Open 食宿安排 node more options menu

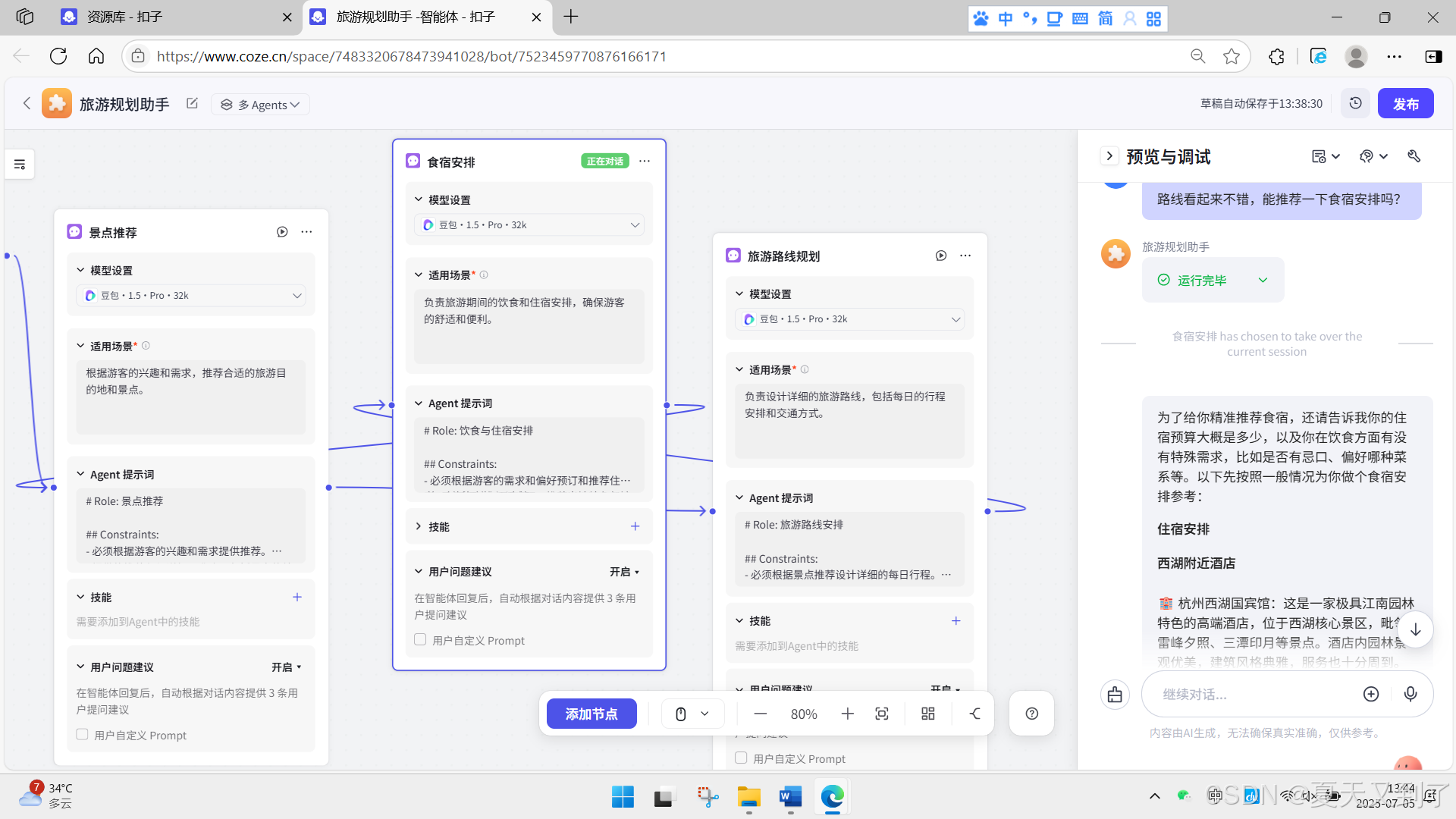[x=645, y=161]
